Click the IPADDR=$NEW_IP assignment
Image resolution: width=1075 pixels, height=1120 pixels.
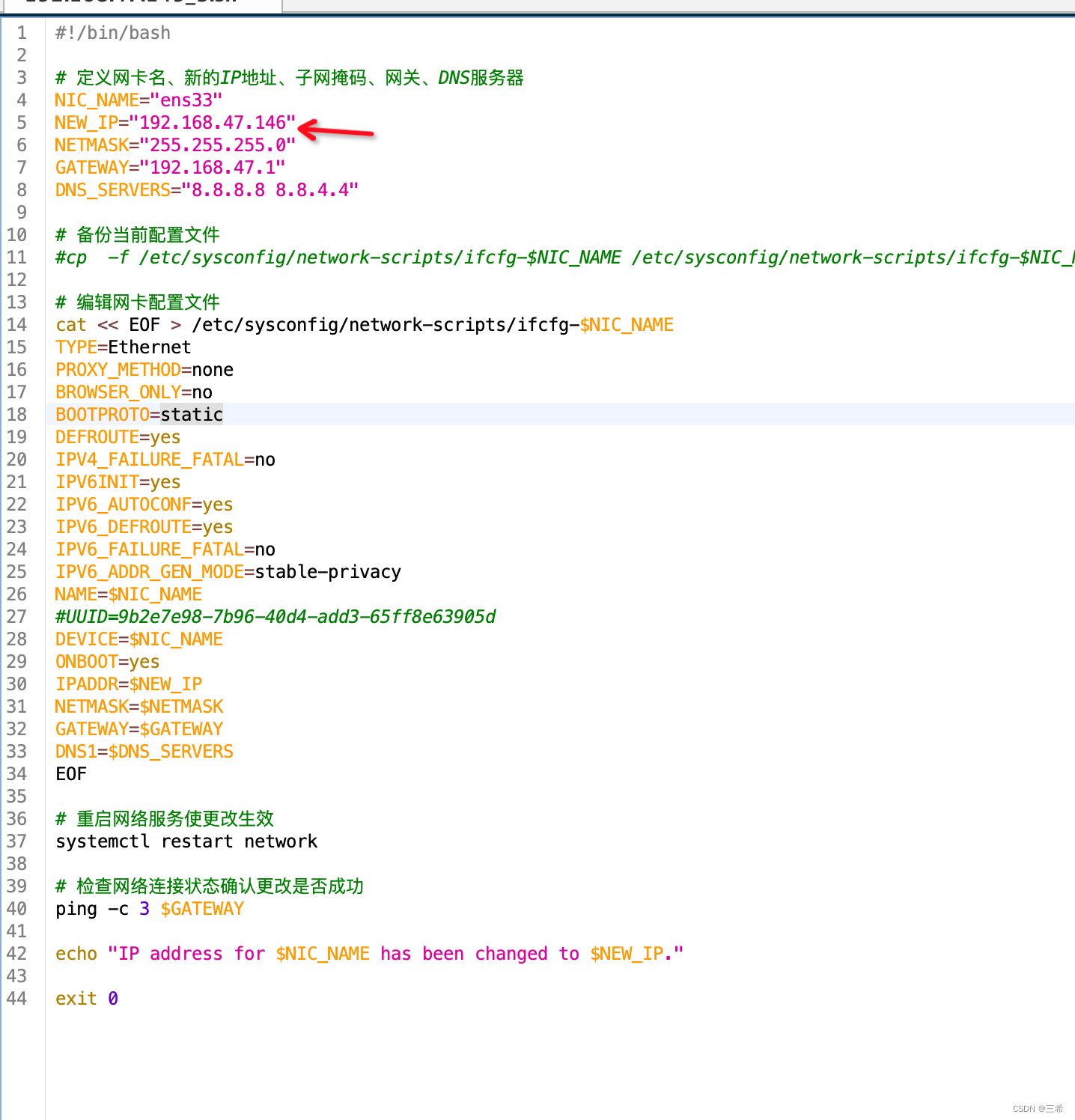tap(128, 684)
